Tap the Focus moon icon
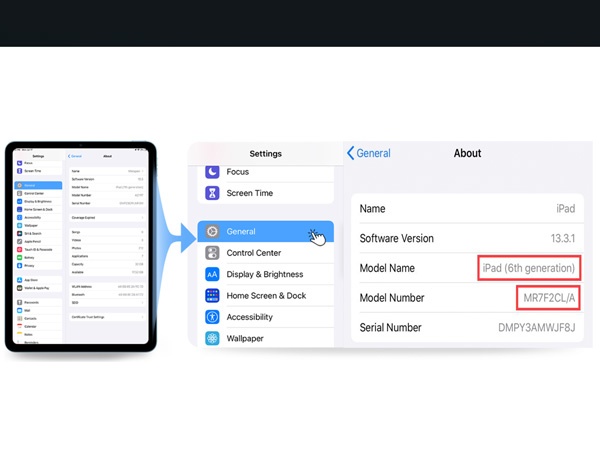Screen dimensions: 600x450 (x=212, y=171)
